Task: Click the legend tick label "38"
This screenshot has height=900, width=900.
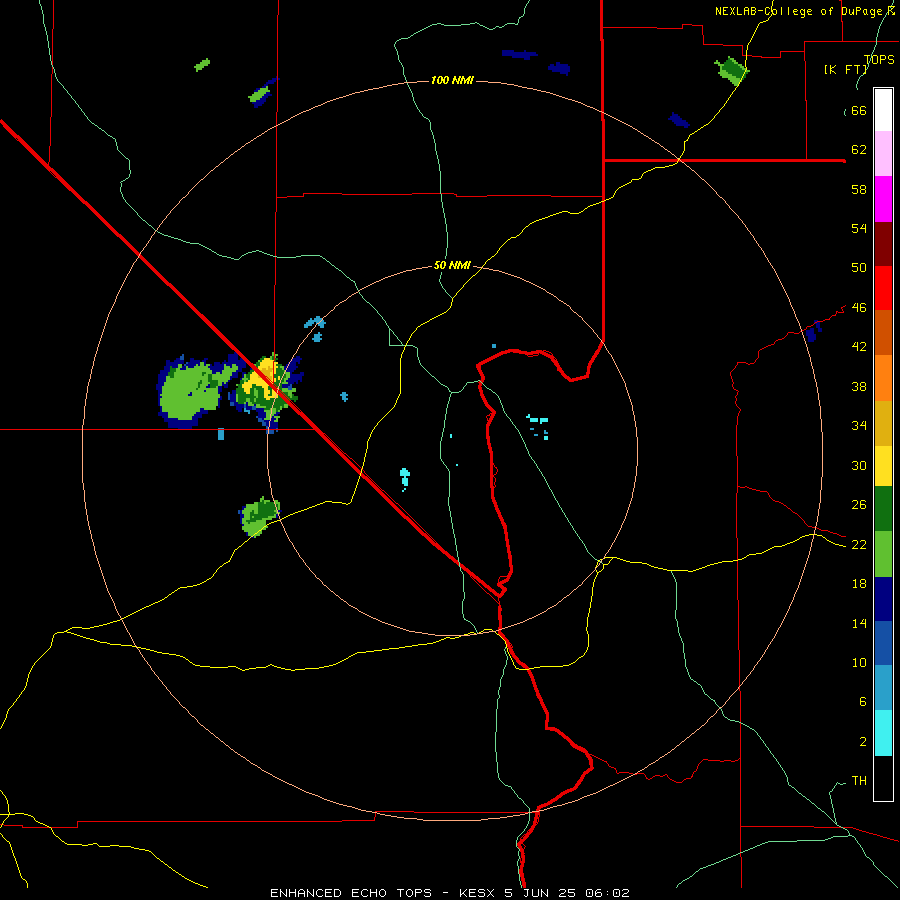Action: point(859,386)
